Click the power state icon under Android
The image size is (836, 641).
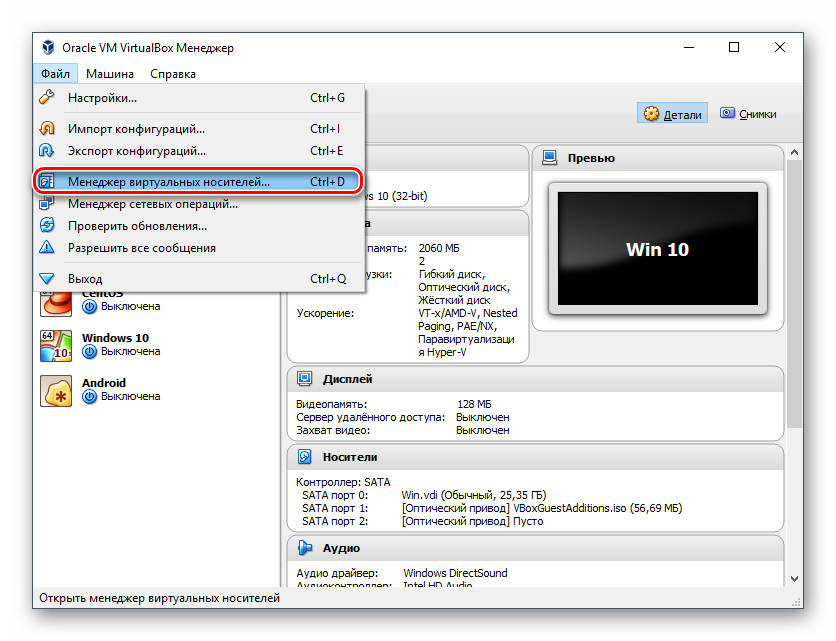tap(90, 397)
